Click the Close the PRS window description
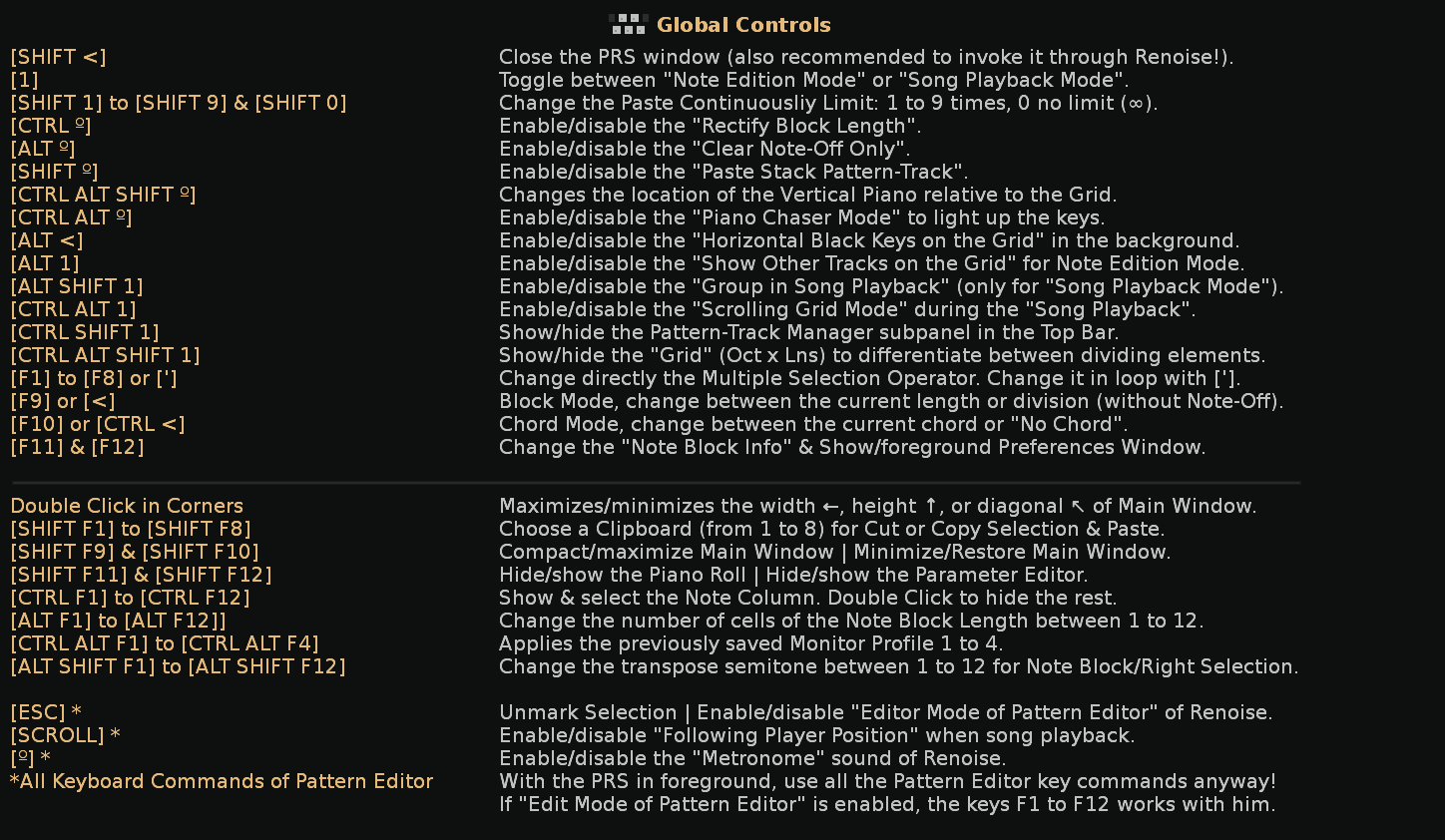 (866, 57)
